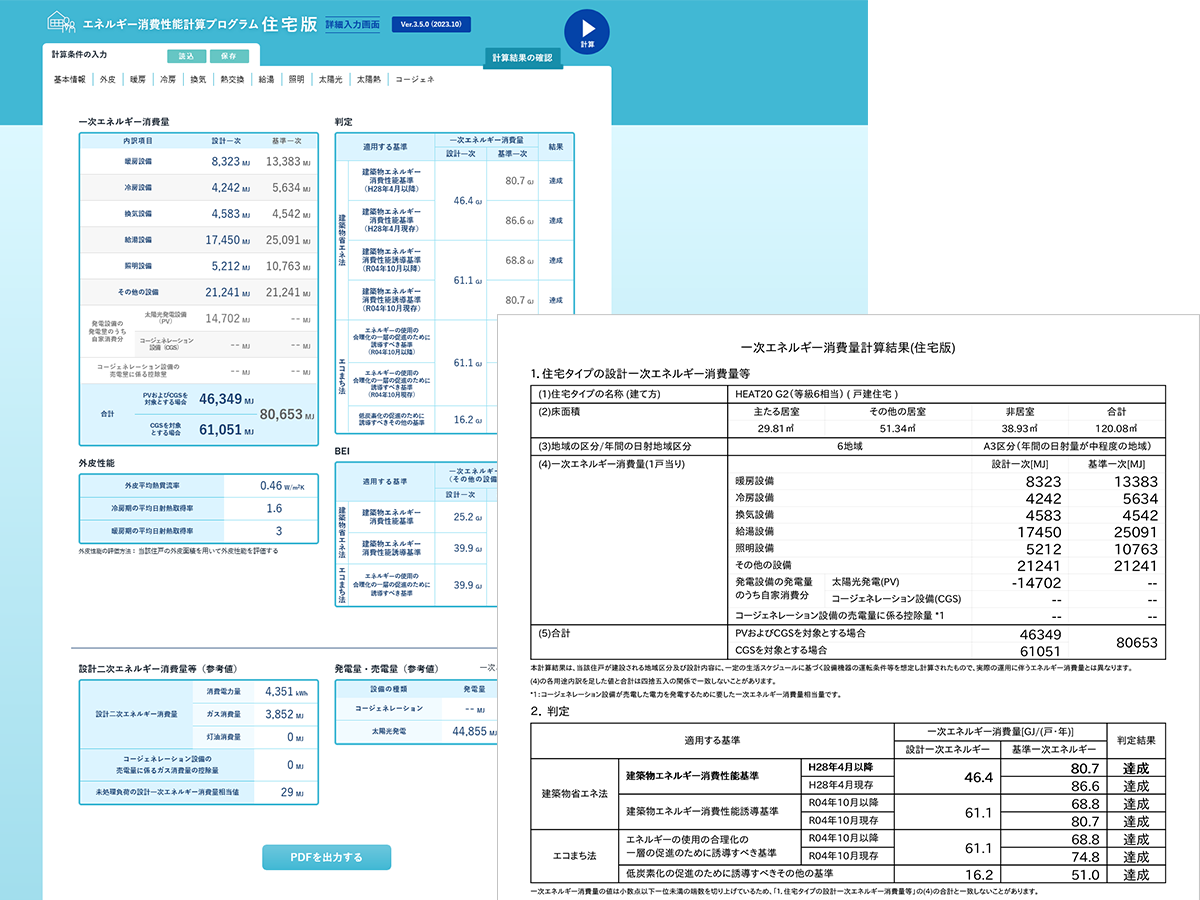
Task: Click the 暖房期の平均日射熱取得率 value 3
Action: [x=279, y=530]
